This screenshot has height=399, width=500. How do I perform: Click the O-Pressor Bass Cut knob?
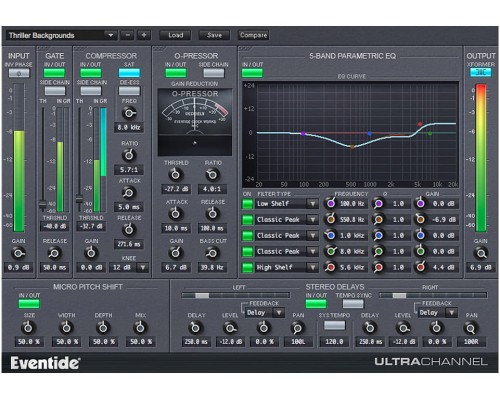[x=212, y=254]
